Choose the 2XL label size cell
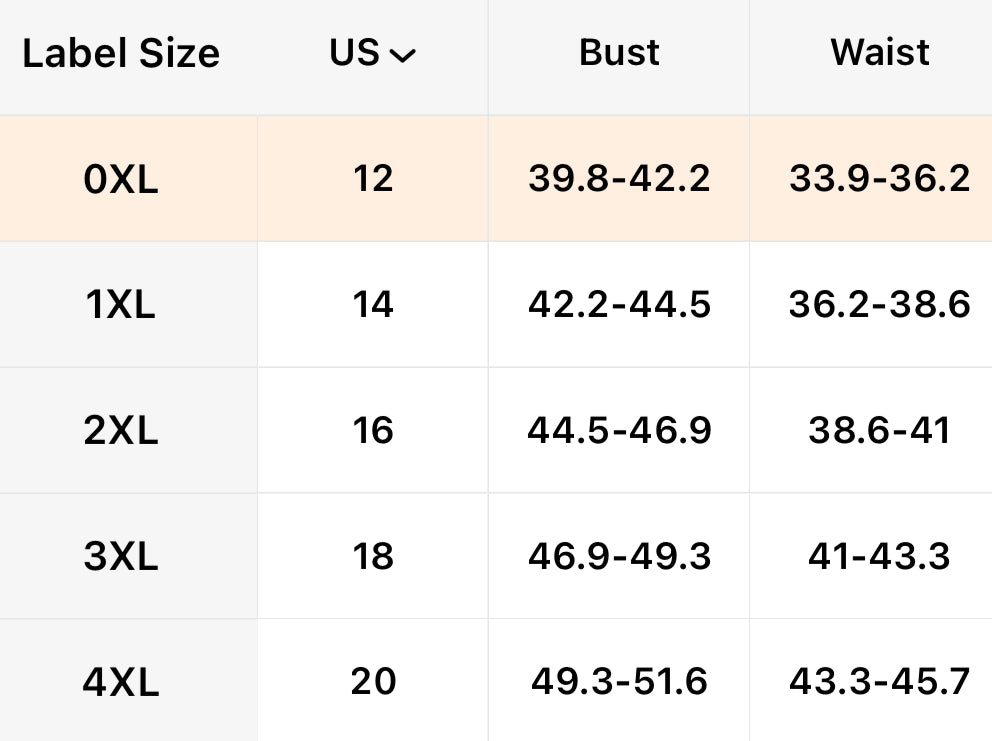 121,431
